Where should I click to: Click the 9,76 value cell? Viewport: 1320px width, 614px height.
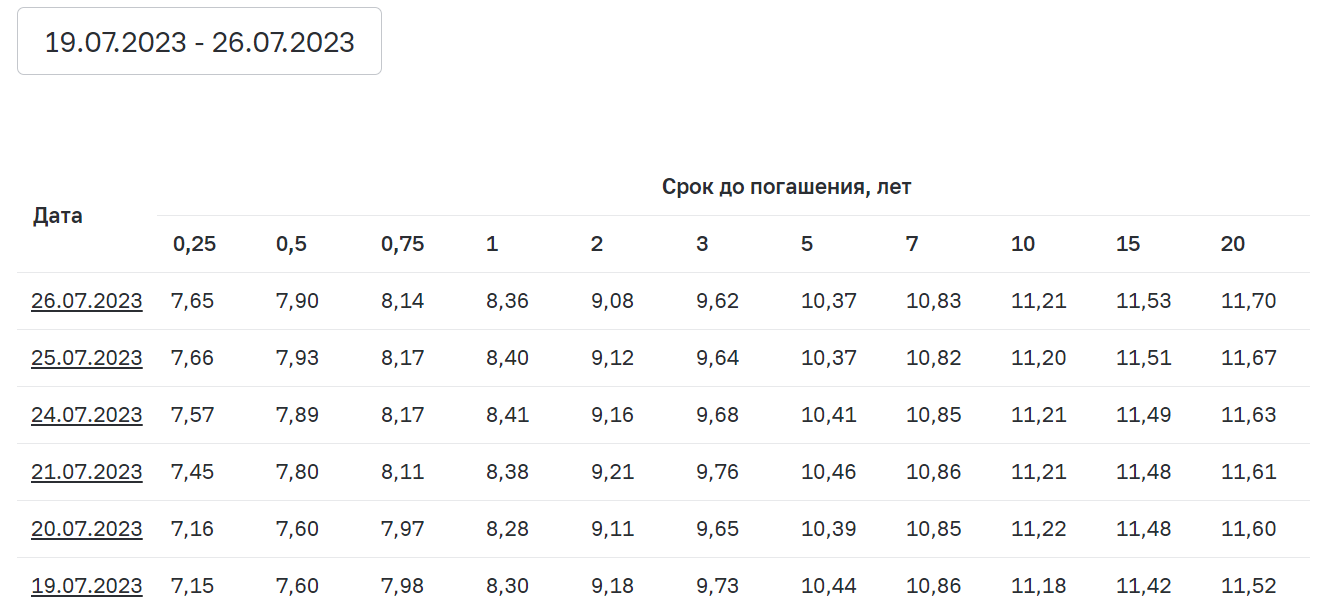[x=717, y=472]
